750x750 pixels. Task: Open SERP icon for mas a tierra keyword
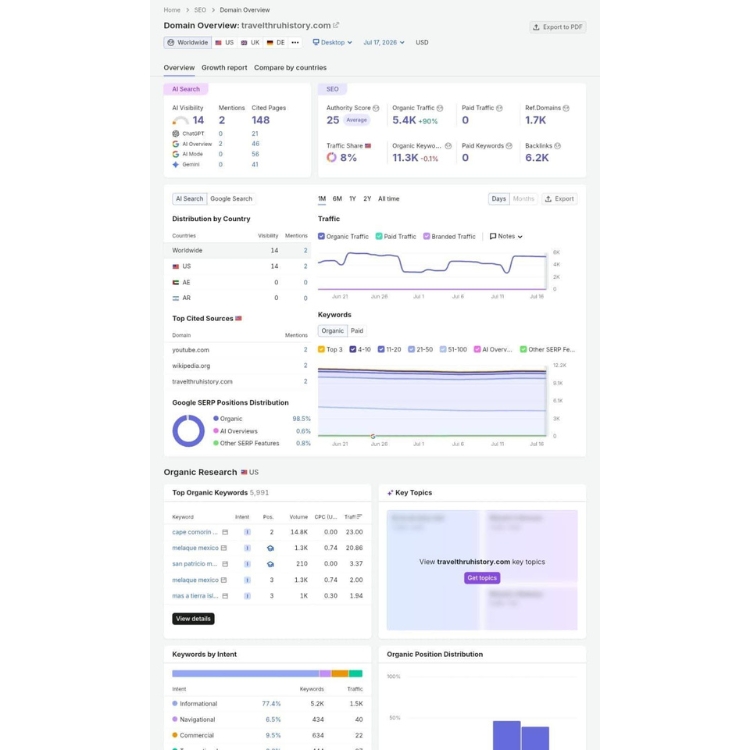tap(225, 596)
